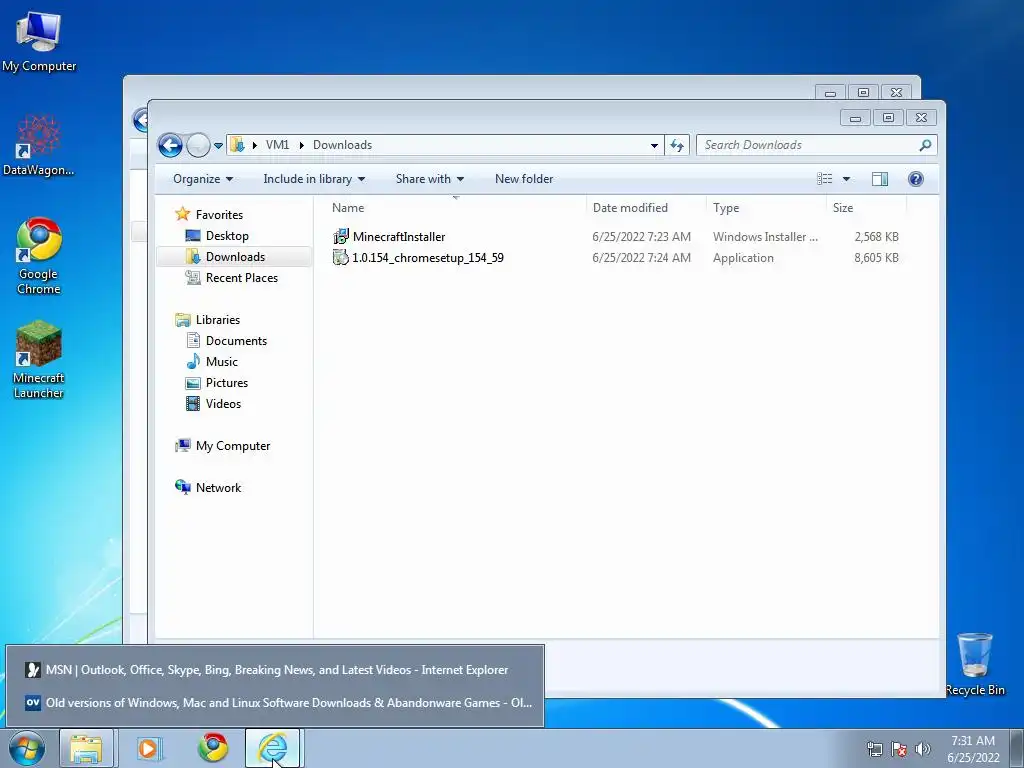Click Internet Explorer taskbar button
Image resolution: width=1024 pixels, height=768 pixels.
(x=272, y=748)
